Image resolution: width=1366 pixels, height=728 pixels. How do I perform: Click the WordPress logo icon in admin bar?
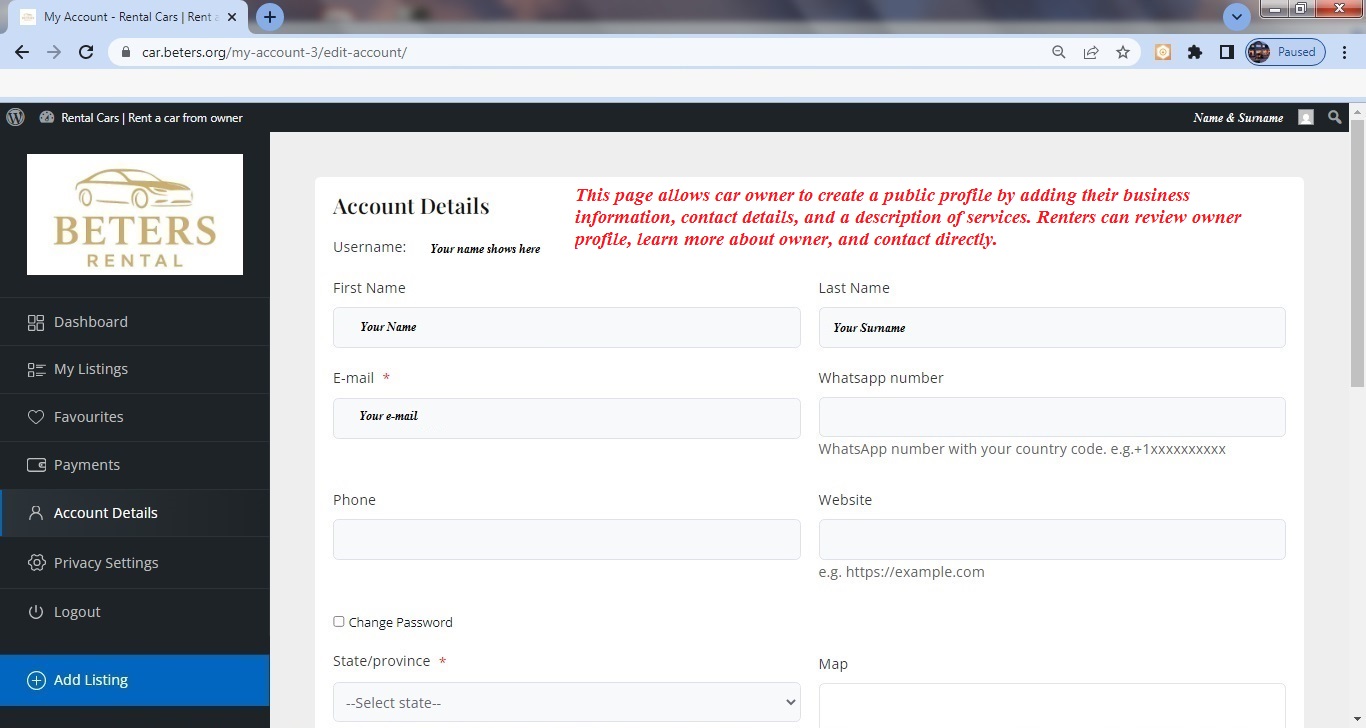pyautogui.click(x=15, y=117)
